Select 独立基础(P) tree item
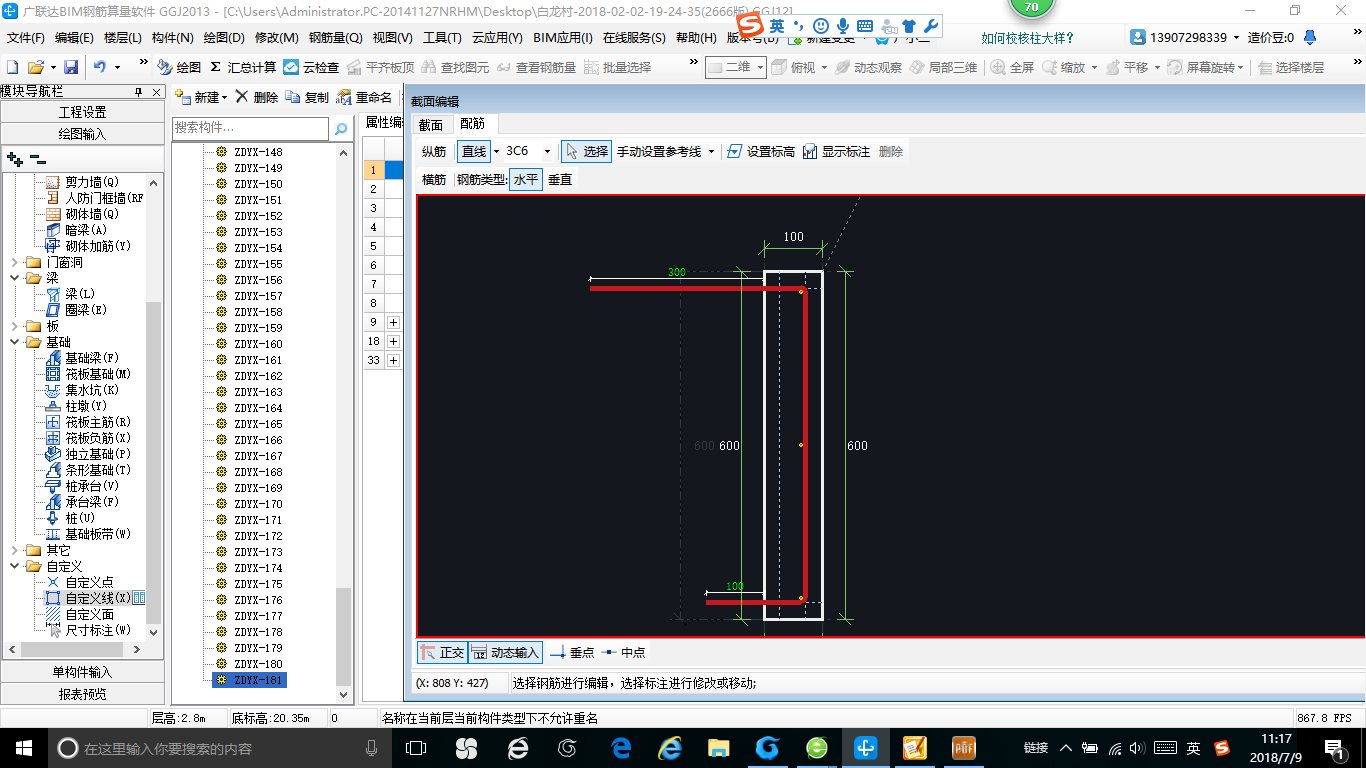Screen dimensions: 1366x768 (x=88, y=454)
